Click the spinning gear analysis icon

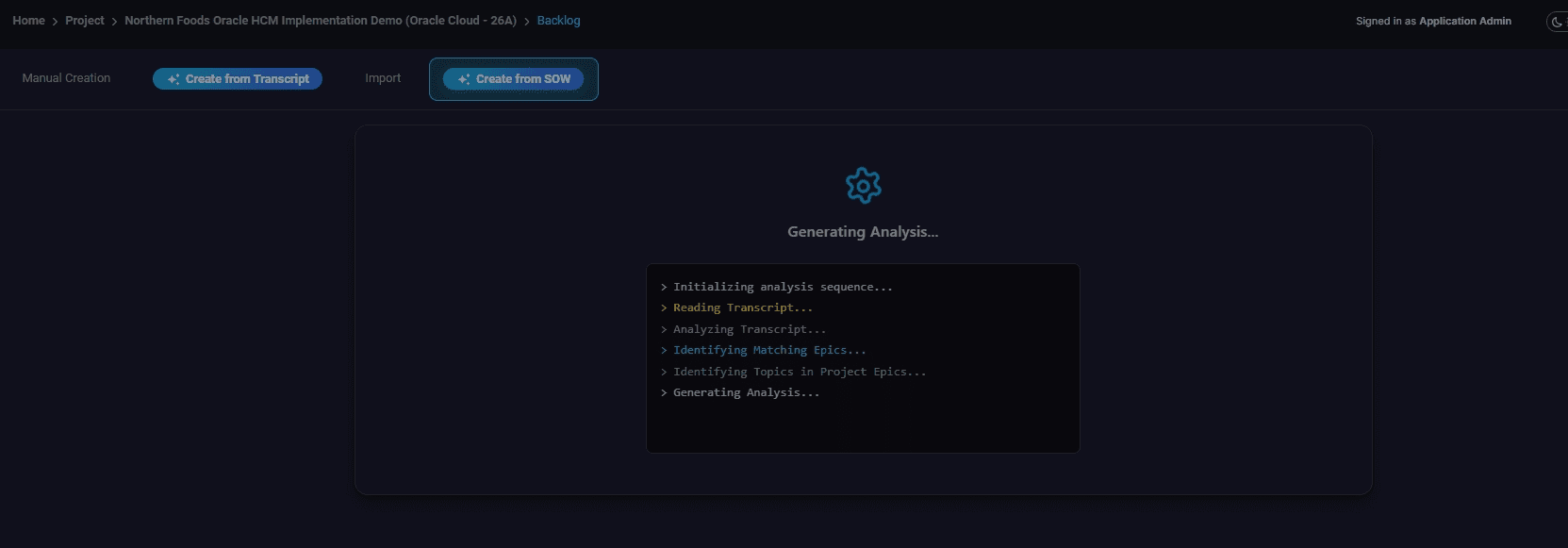864,186
